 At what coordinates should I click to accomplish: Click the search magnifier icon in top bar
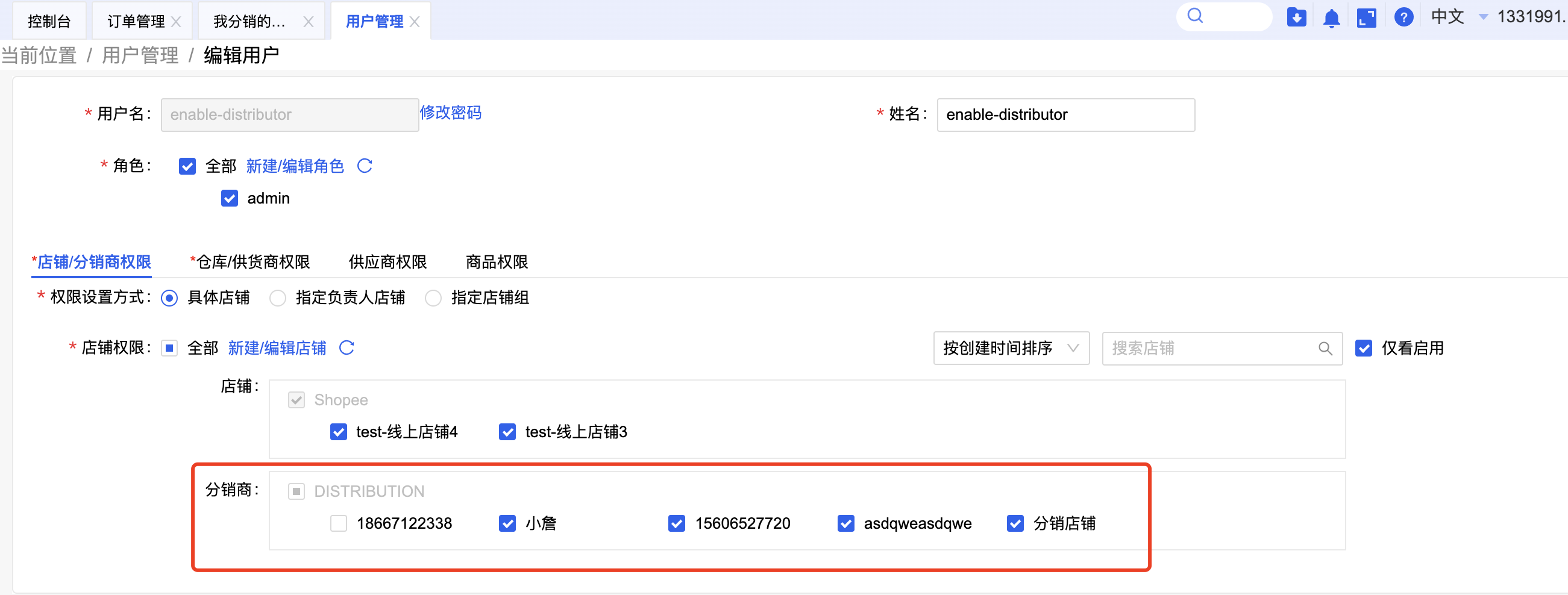(x=1195, y=16)
